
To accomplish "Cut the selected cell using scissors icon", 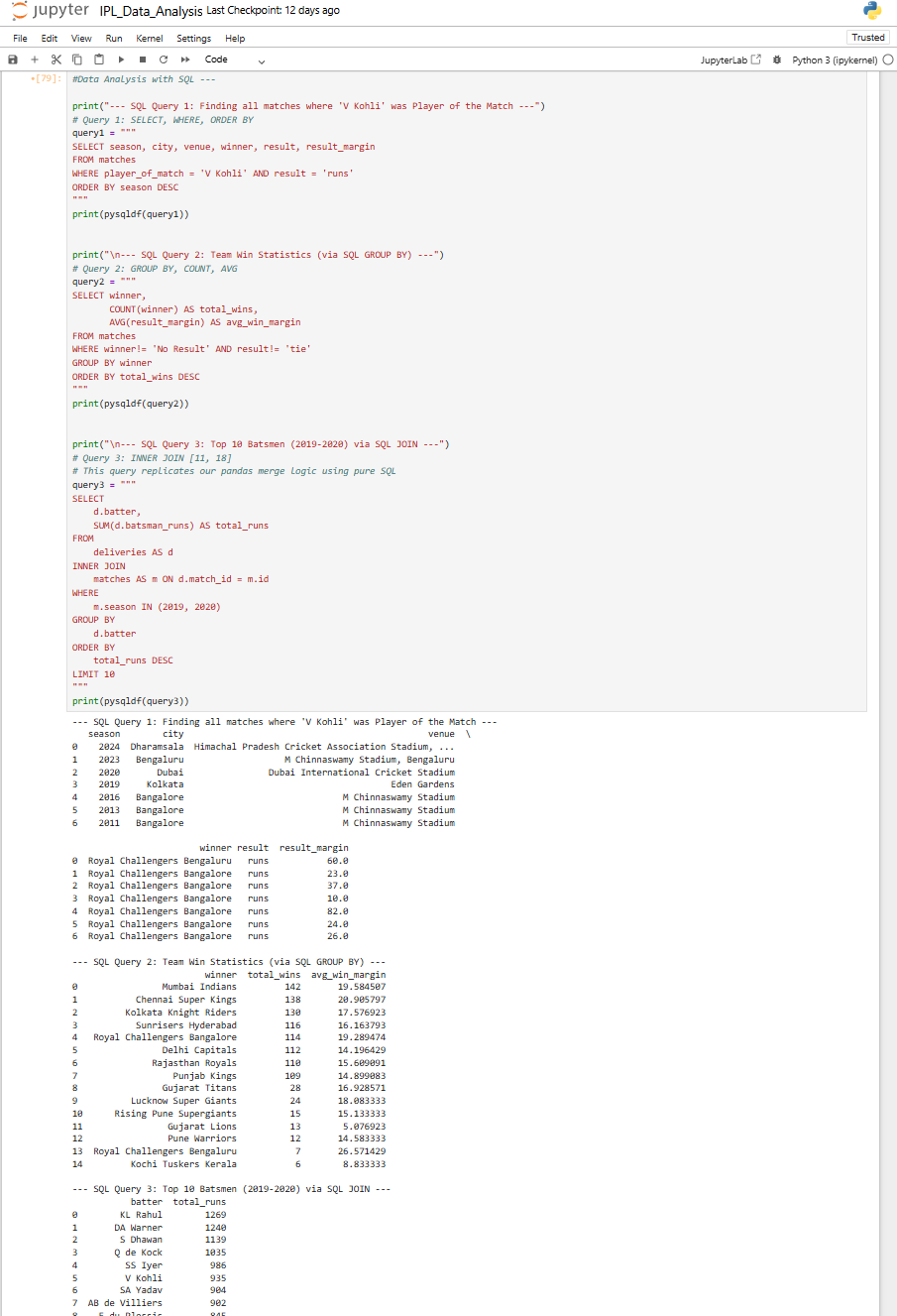I will click(56, 59).
